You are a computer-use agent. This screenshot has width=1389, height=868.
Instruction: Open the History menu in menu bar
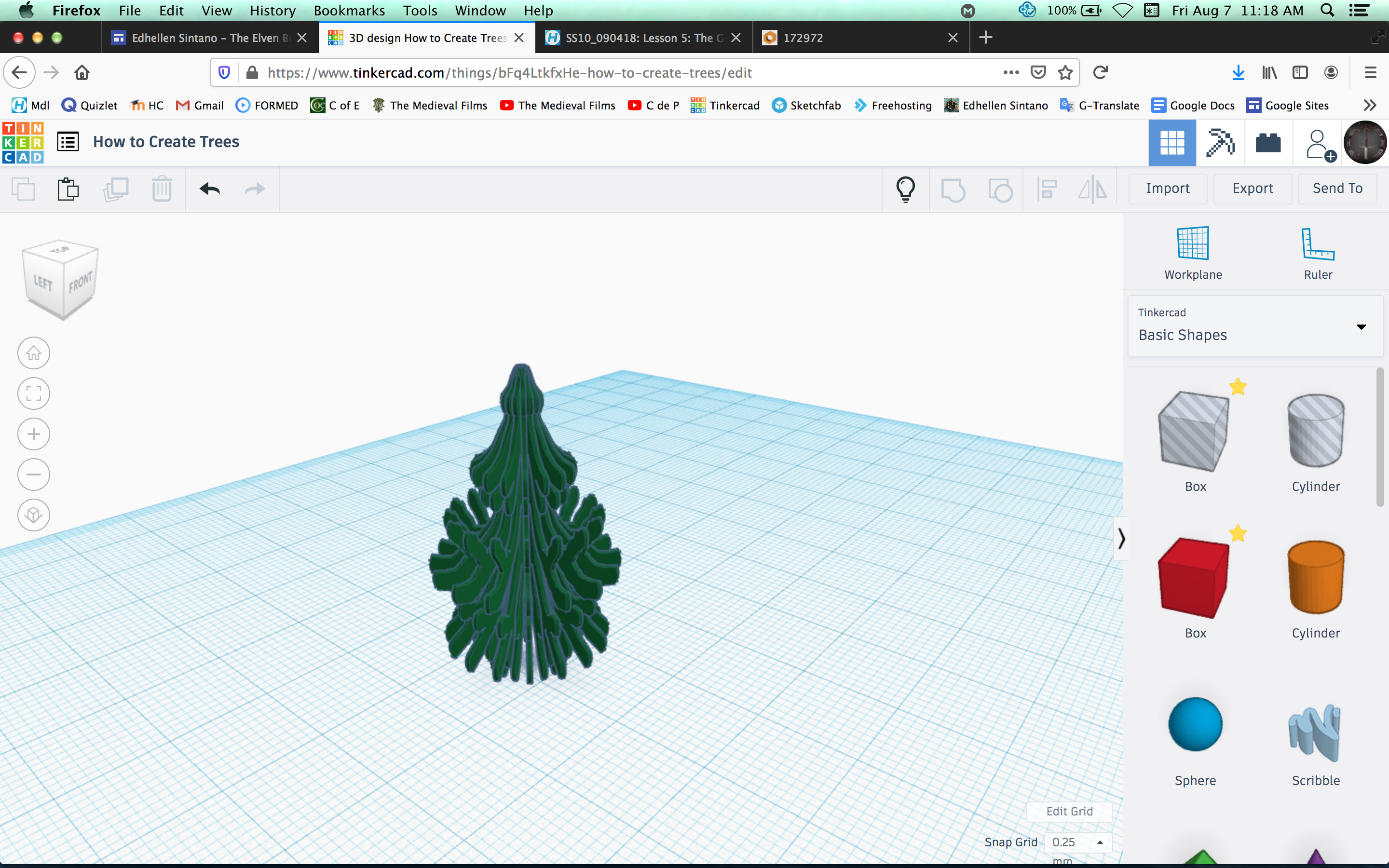[x=272, y=10]
